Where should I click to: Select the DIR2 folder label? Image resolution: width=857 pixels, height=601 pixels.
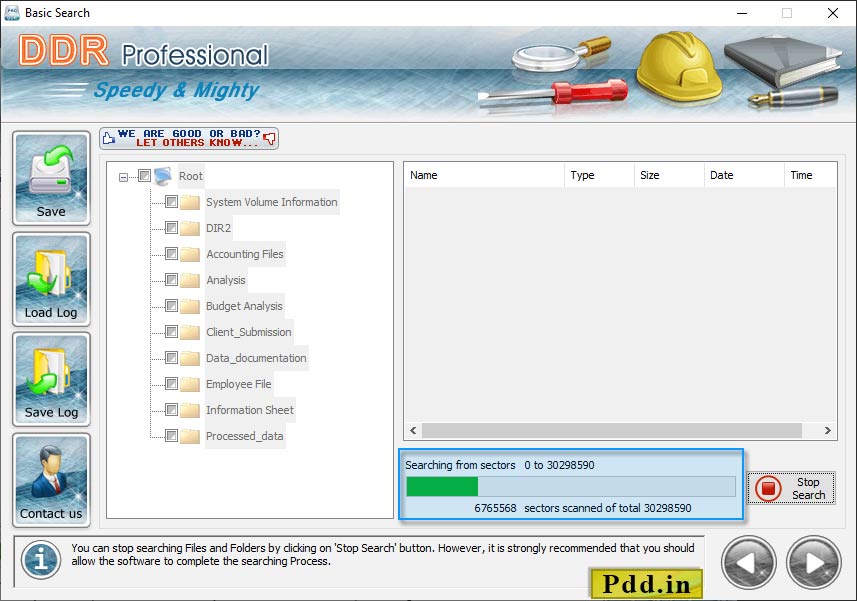219,228
